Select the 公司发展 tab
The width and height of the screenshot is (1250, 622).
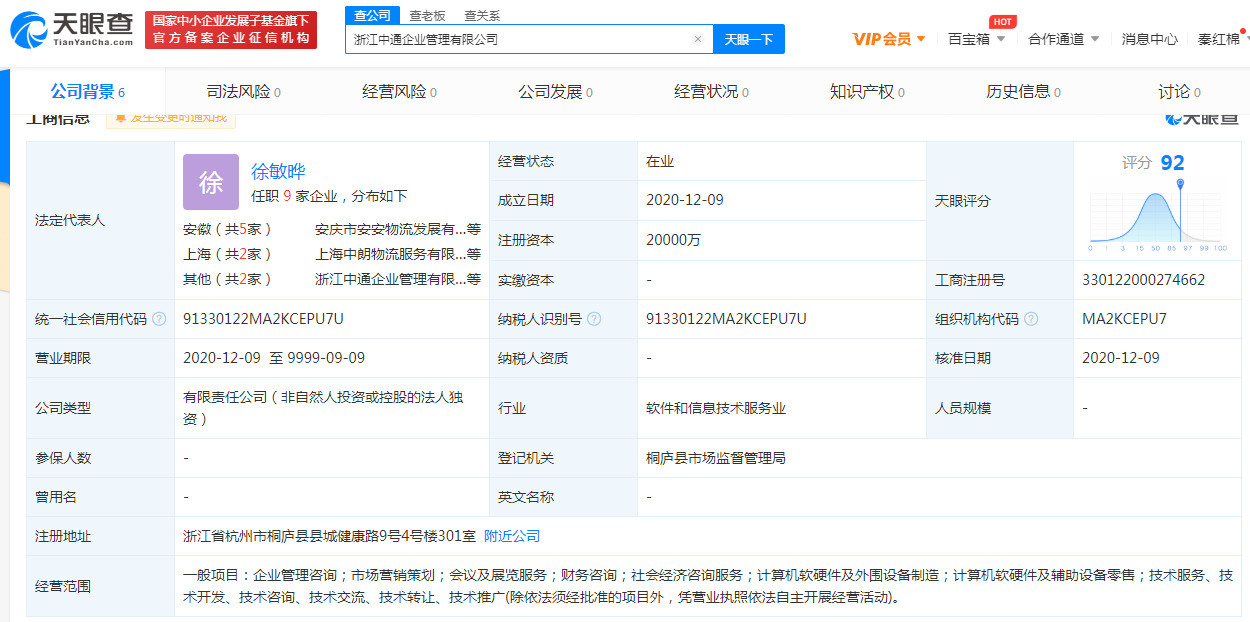(x=555, y=92)
